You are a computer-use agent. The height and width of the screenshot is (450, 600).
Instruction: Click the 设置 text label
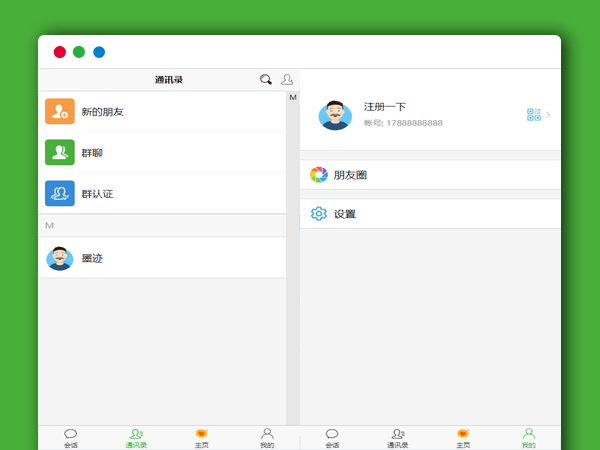[345, 214]
